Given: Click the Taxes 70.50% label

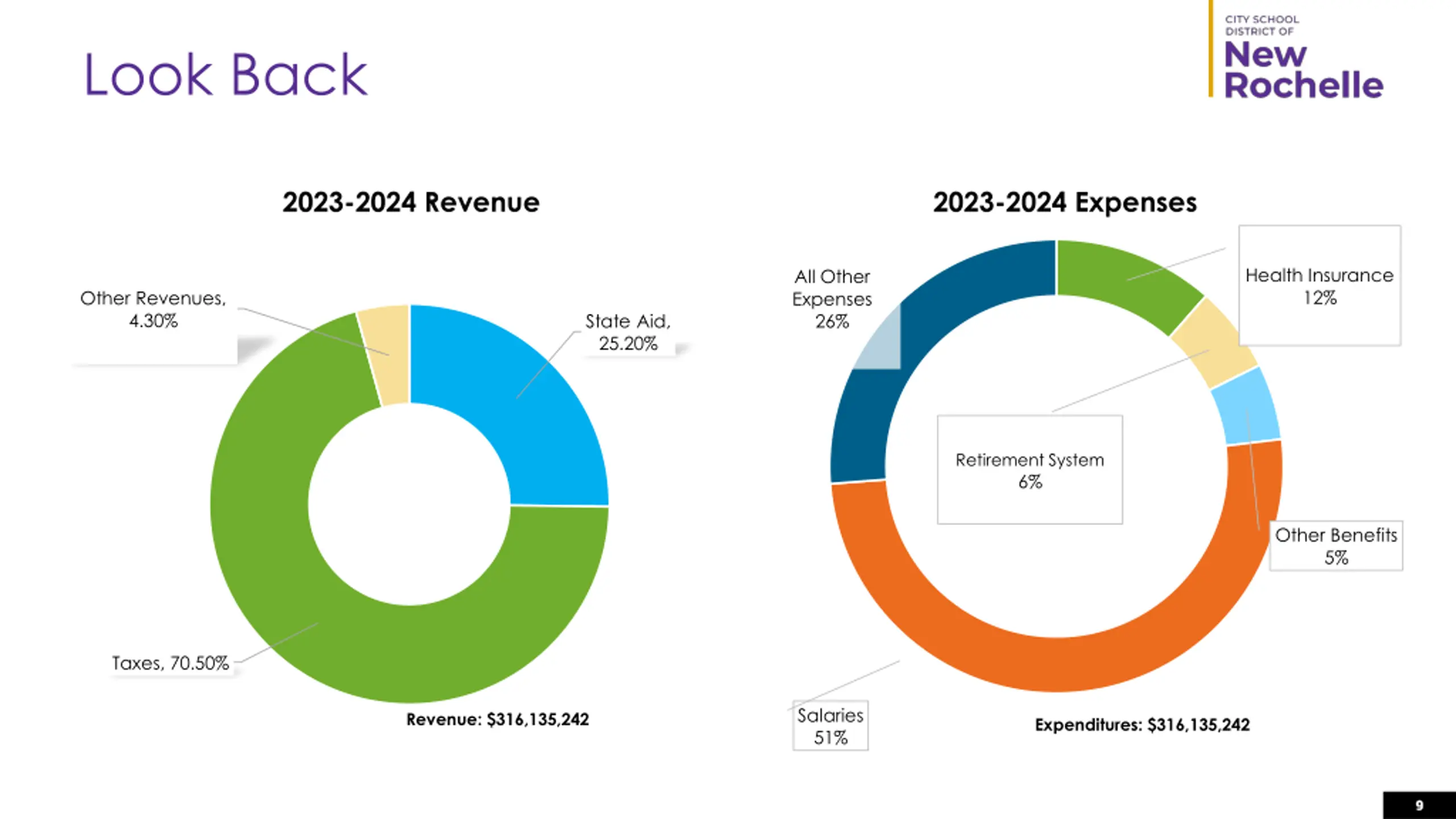Looking at the screenshot, I should [x=170, y=663].
